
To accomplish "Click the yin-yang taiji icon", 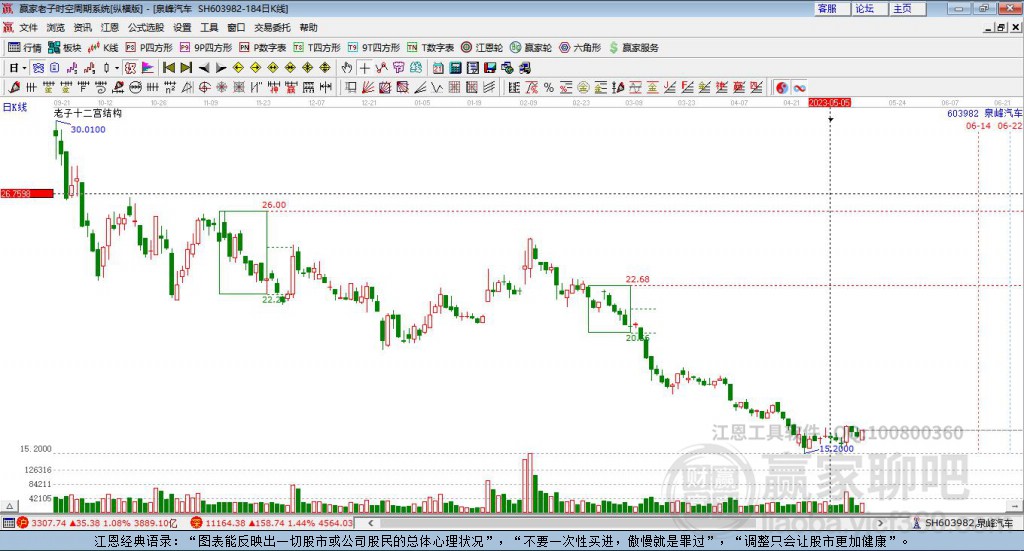I will [x=782, y=87].
